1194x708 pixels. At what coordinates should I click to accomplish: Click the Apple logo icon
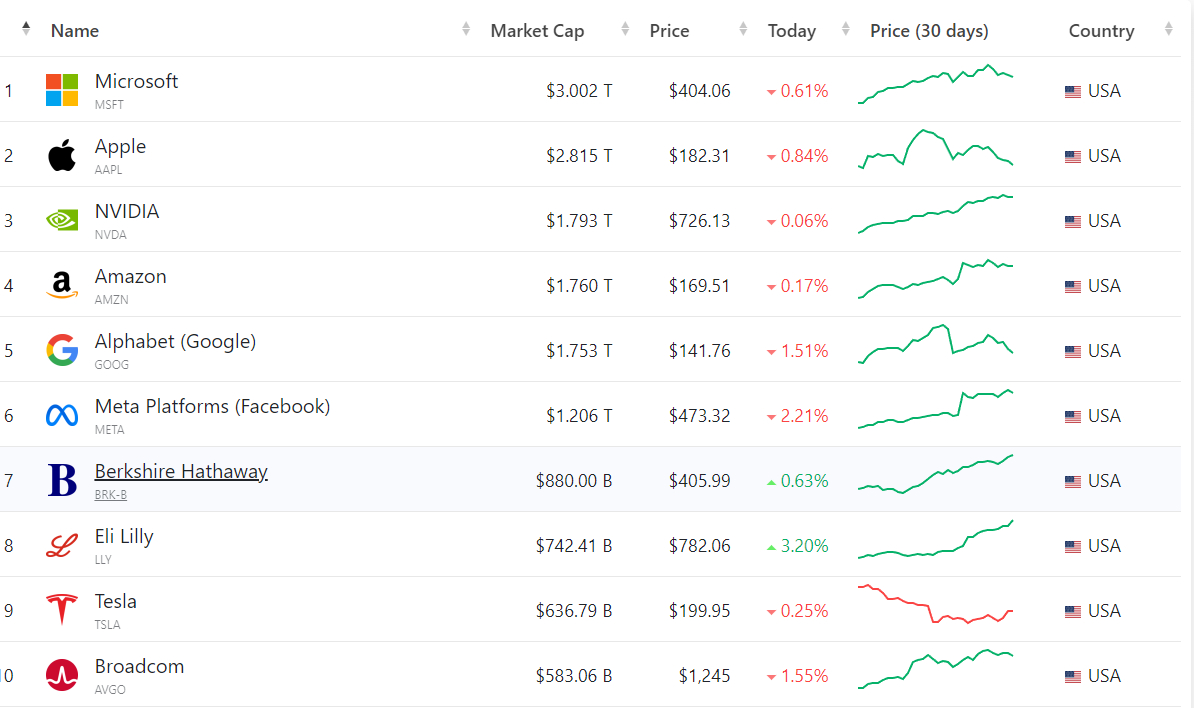(x=62, y=155)
